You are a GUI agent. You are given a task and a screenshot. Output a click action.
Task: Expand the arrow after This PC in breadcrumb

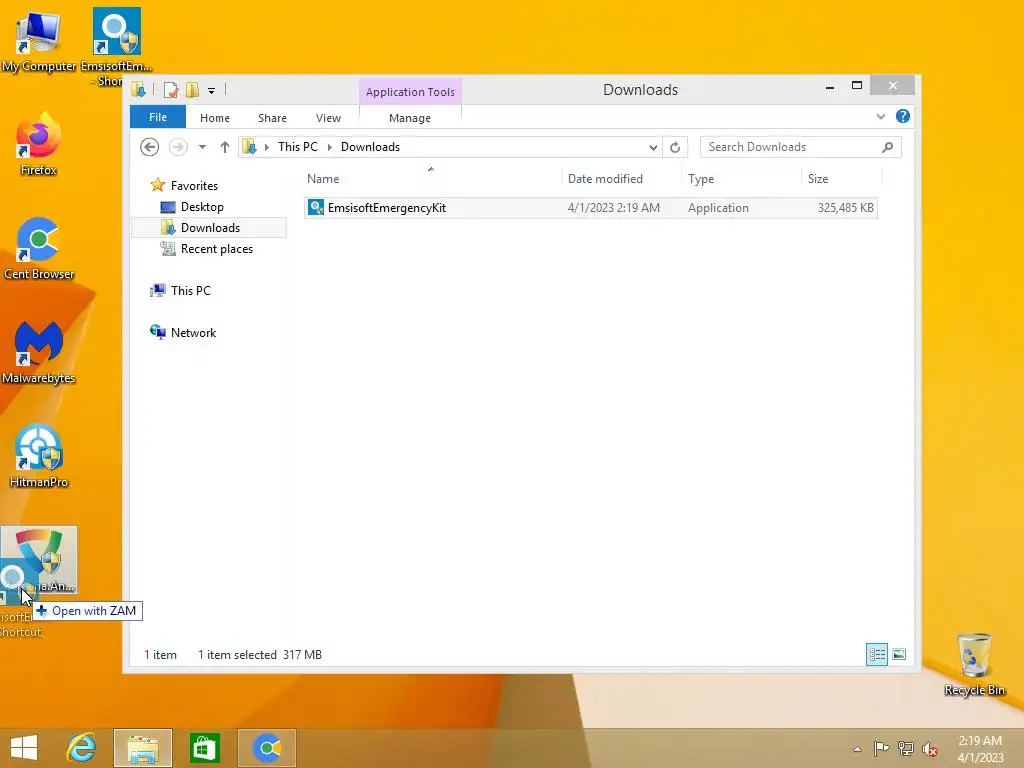pos(329,147)
